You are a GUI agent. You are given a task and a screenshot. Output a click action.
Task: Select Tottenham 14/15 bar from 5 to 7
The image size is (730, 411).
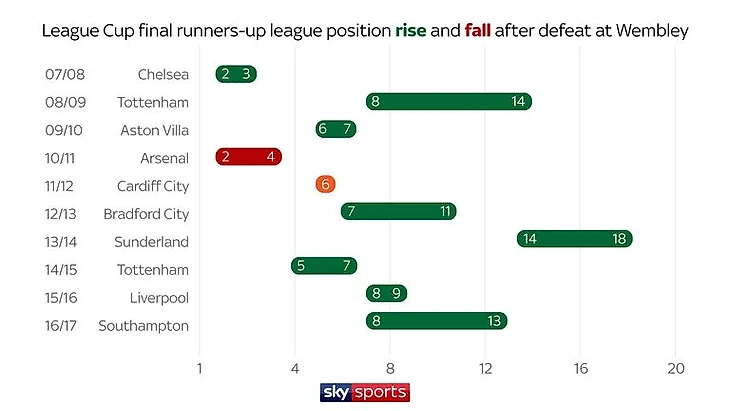tap(324, 266)
